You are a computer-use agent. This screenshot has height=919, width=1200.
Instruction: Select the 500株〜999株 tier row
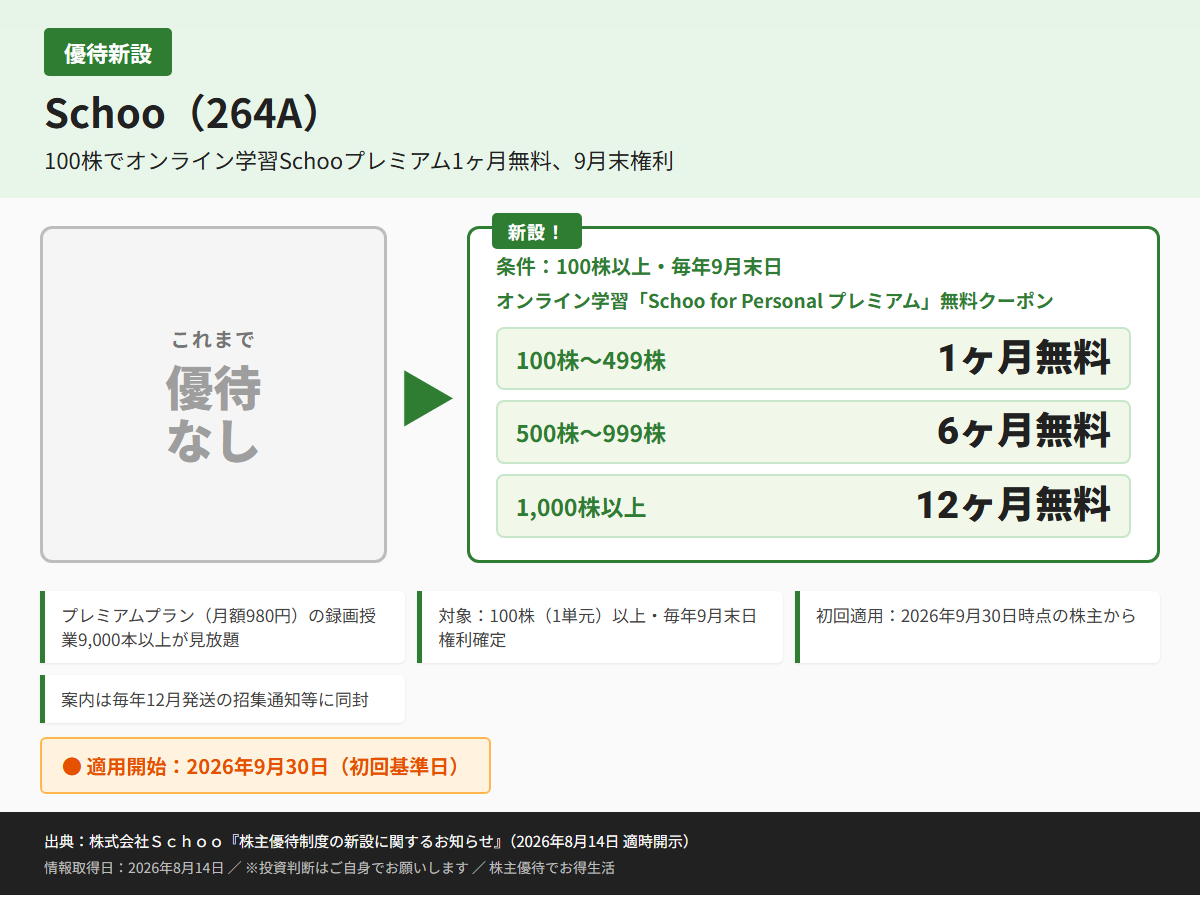(813, 432)
